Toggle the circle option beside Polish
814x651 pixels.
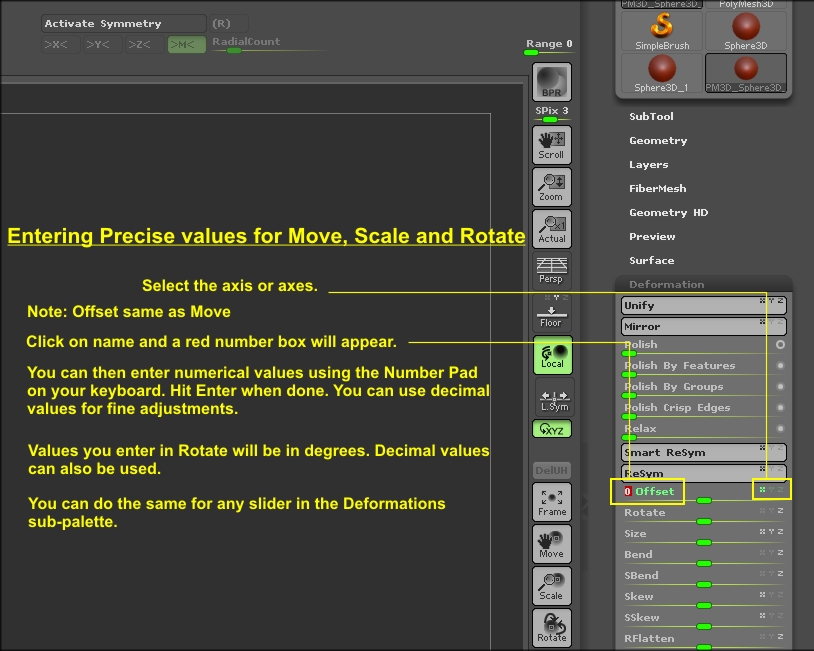780,344
